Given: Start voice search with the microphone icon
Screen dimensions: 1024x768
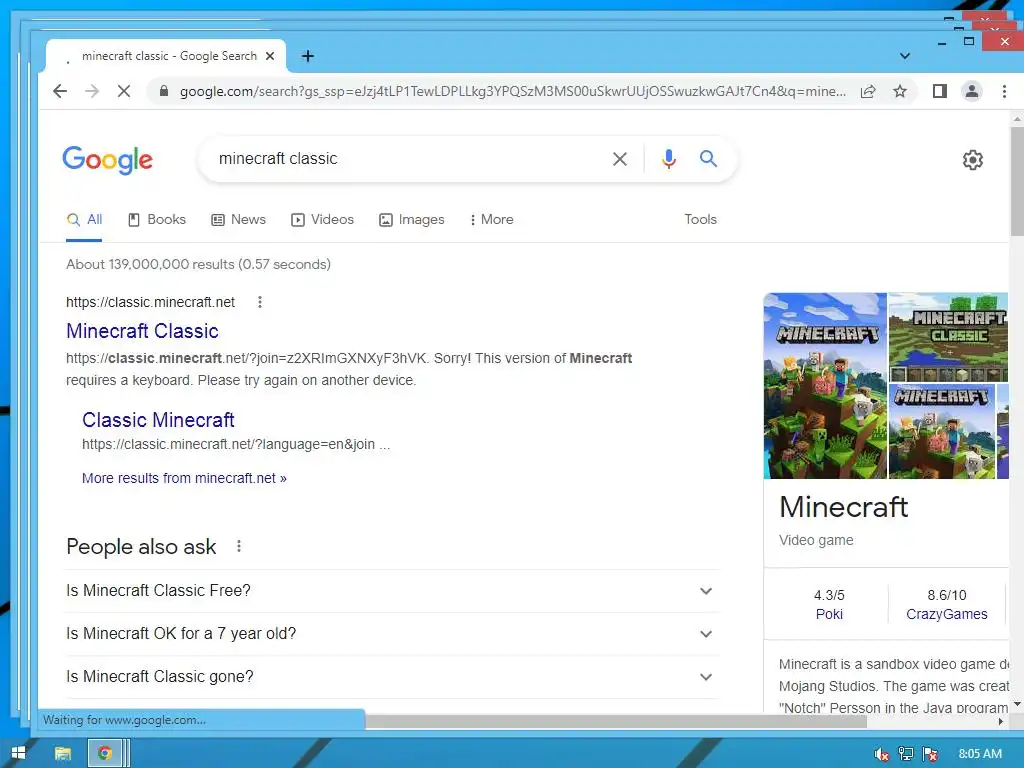Looking at the screenshot, I should point(669,159).
